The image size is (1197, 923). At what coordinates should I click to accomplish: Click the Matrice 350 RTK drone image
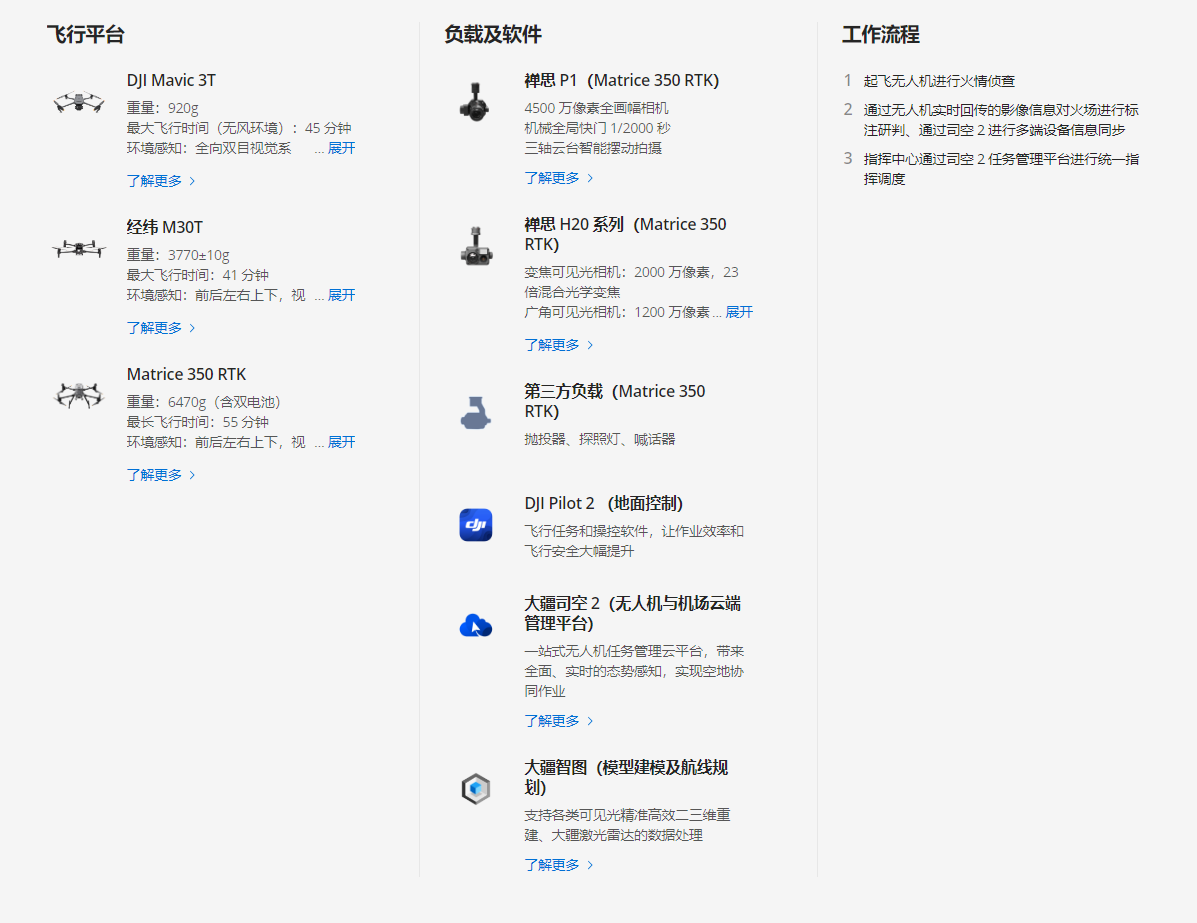click(x=79, y=395)
